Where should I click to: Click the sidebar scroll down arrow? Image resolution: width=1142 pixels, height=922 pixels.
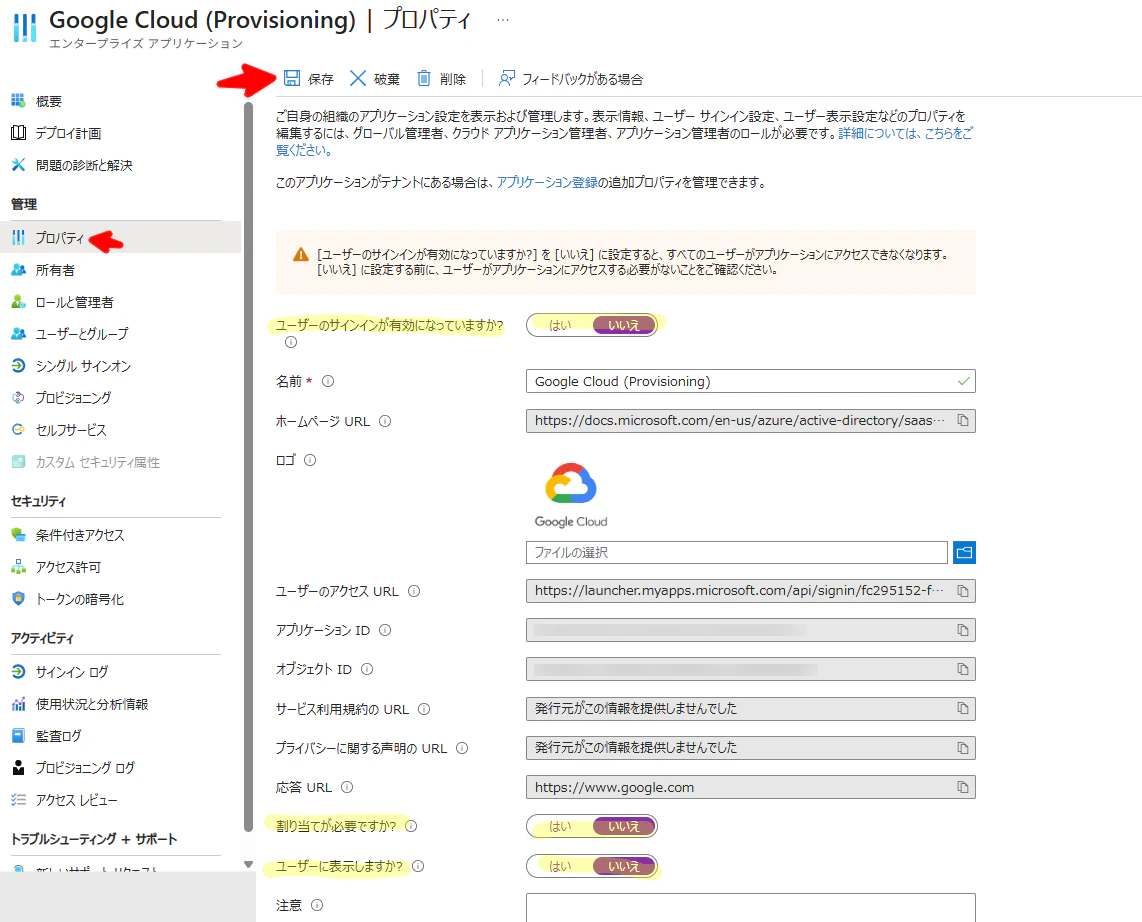248,864
